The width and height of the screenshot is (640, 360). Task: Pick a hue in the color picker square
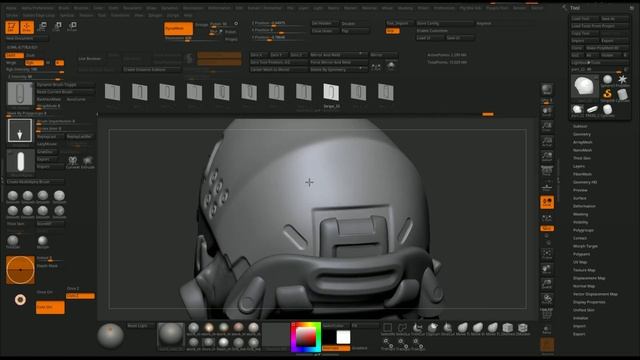coord(306,337)
